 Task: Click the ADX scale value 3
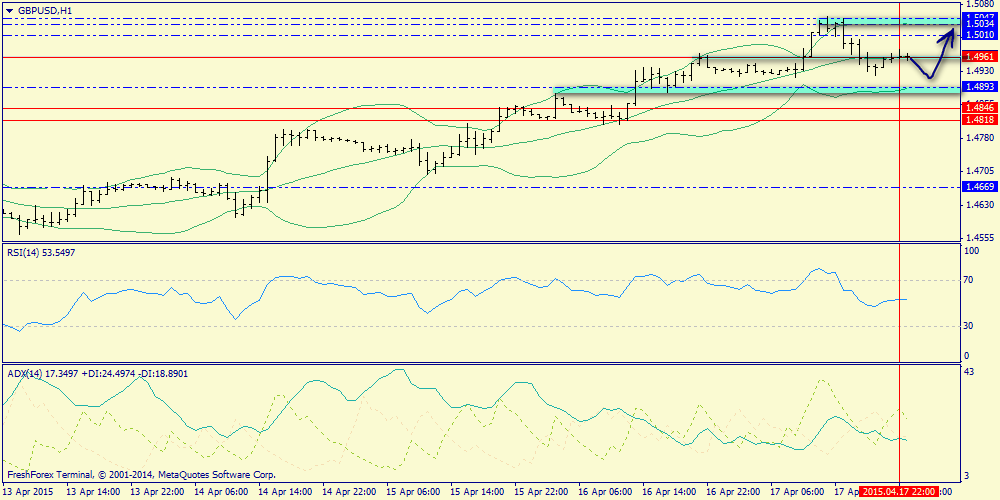click(966, 475)
